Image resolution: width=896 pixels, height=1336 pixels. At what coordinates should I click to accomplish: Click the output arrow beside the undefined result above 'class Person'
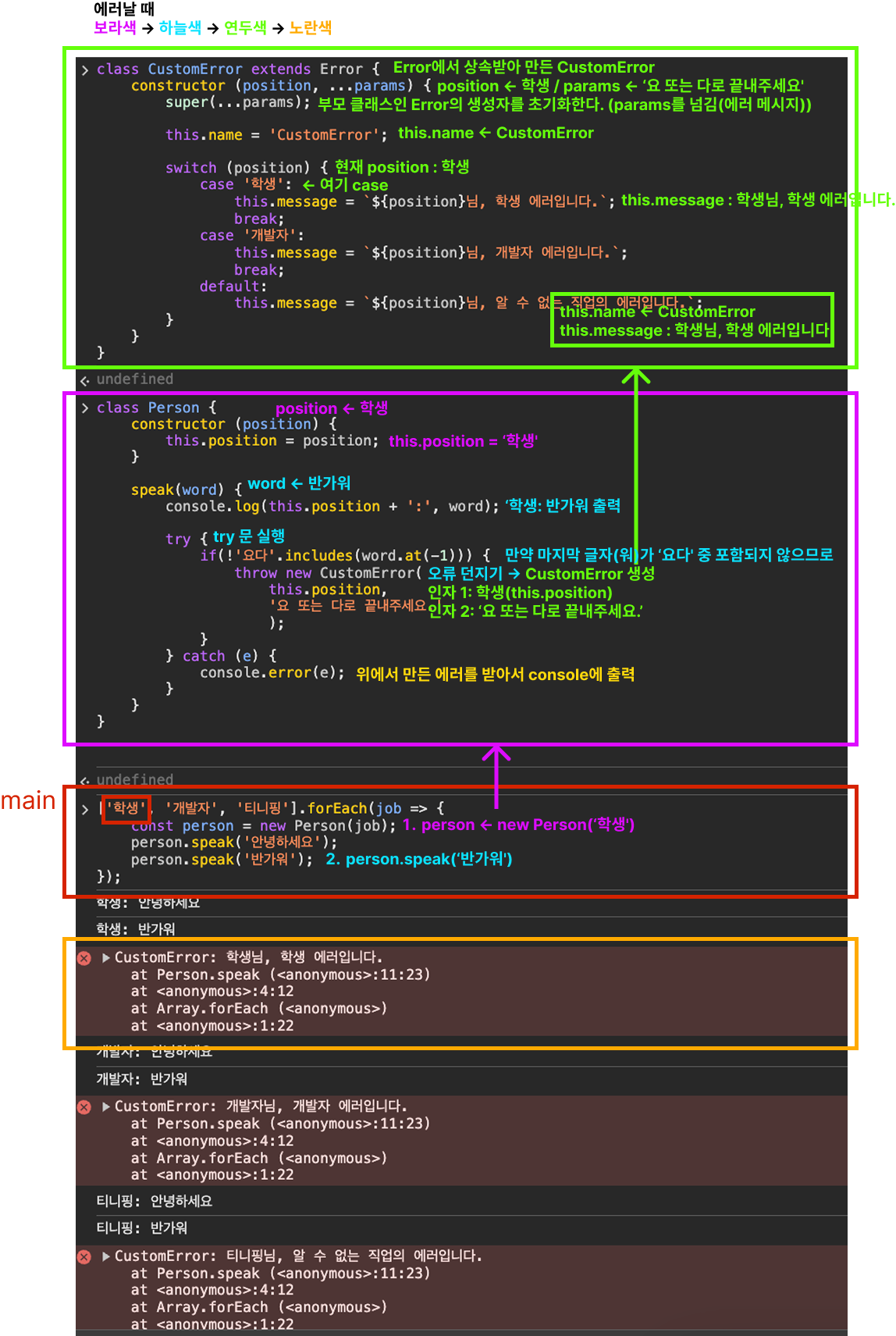click(85, 379)
